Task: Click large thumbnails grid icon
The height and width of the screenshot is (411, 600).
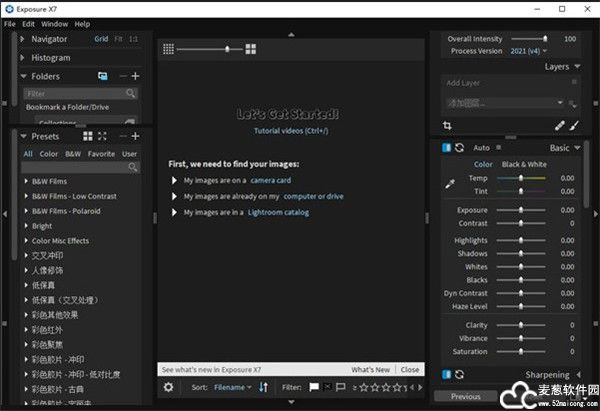Action: (251, 49)
